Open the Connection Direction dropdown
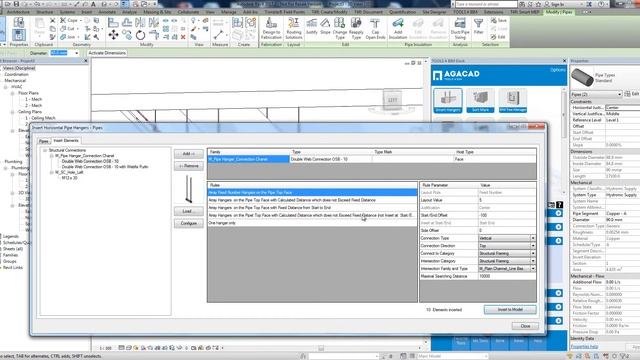The height and width of the screenshot is (360, 640). point(533,246)
